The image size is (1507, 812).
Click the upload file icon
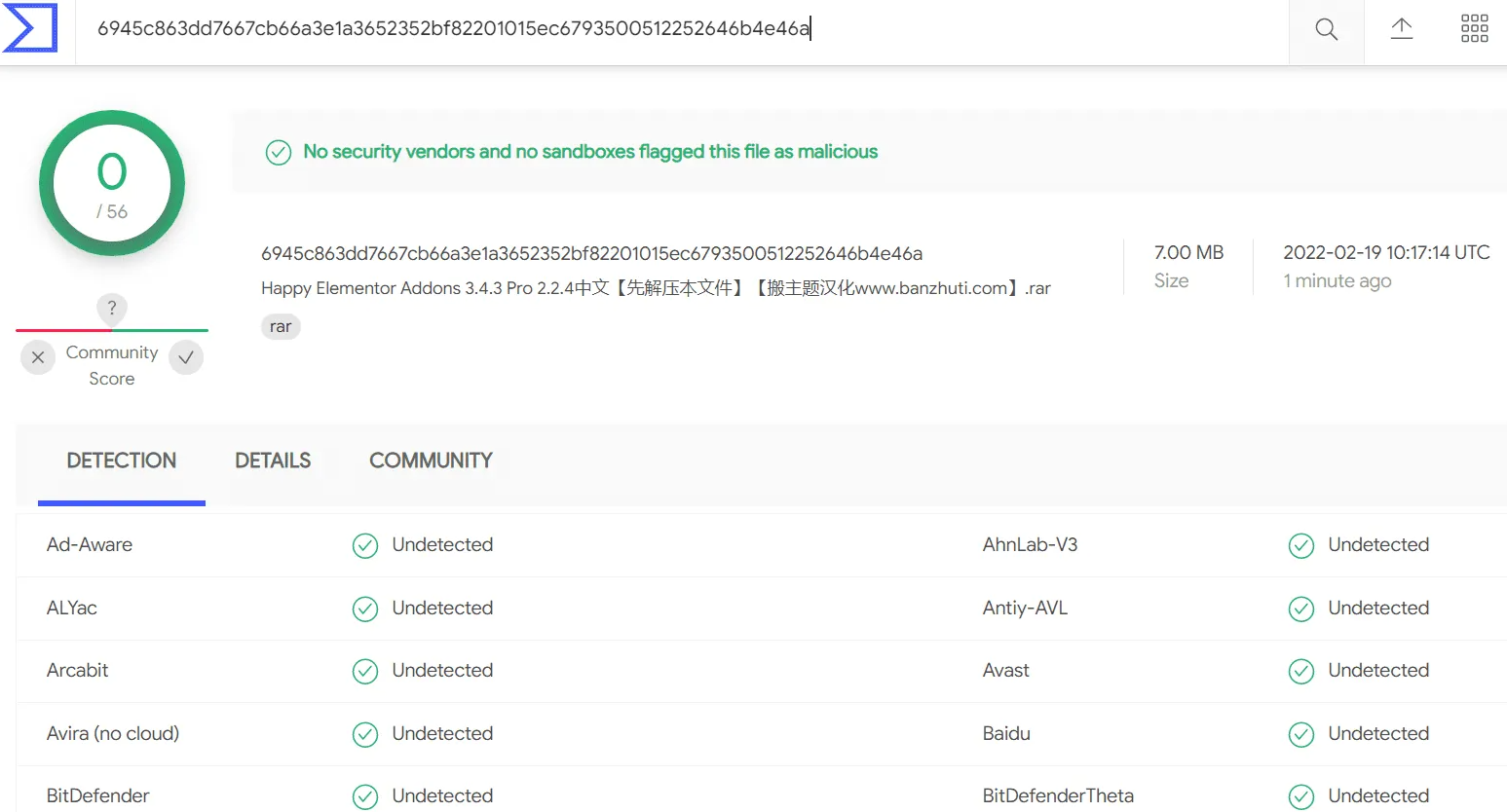(1401, 29)
